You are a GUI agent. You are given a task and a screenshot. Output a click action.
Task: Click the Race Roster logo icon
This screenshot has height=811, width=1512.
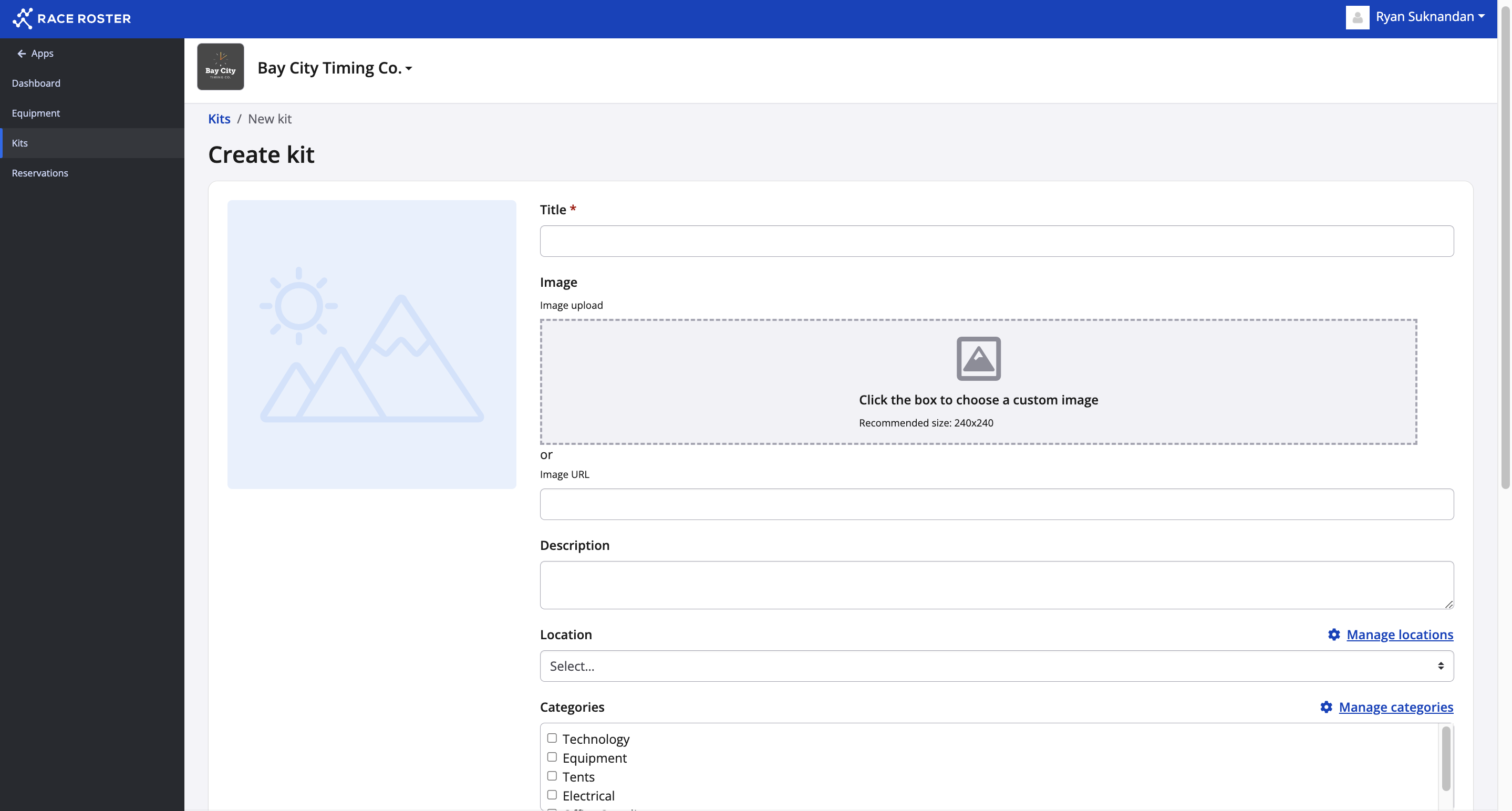pyautogui.click(x=22, y=18)
